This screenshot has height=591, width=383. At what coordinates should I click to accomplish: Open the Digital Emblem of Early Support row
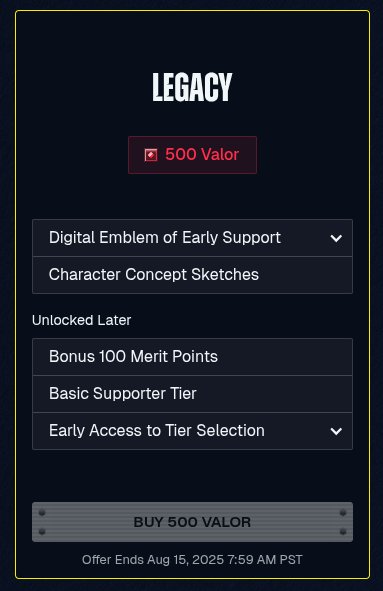click(192, 238)
